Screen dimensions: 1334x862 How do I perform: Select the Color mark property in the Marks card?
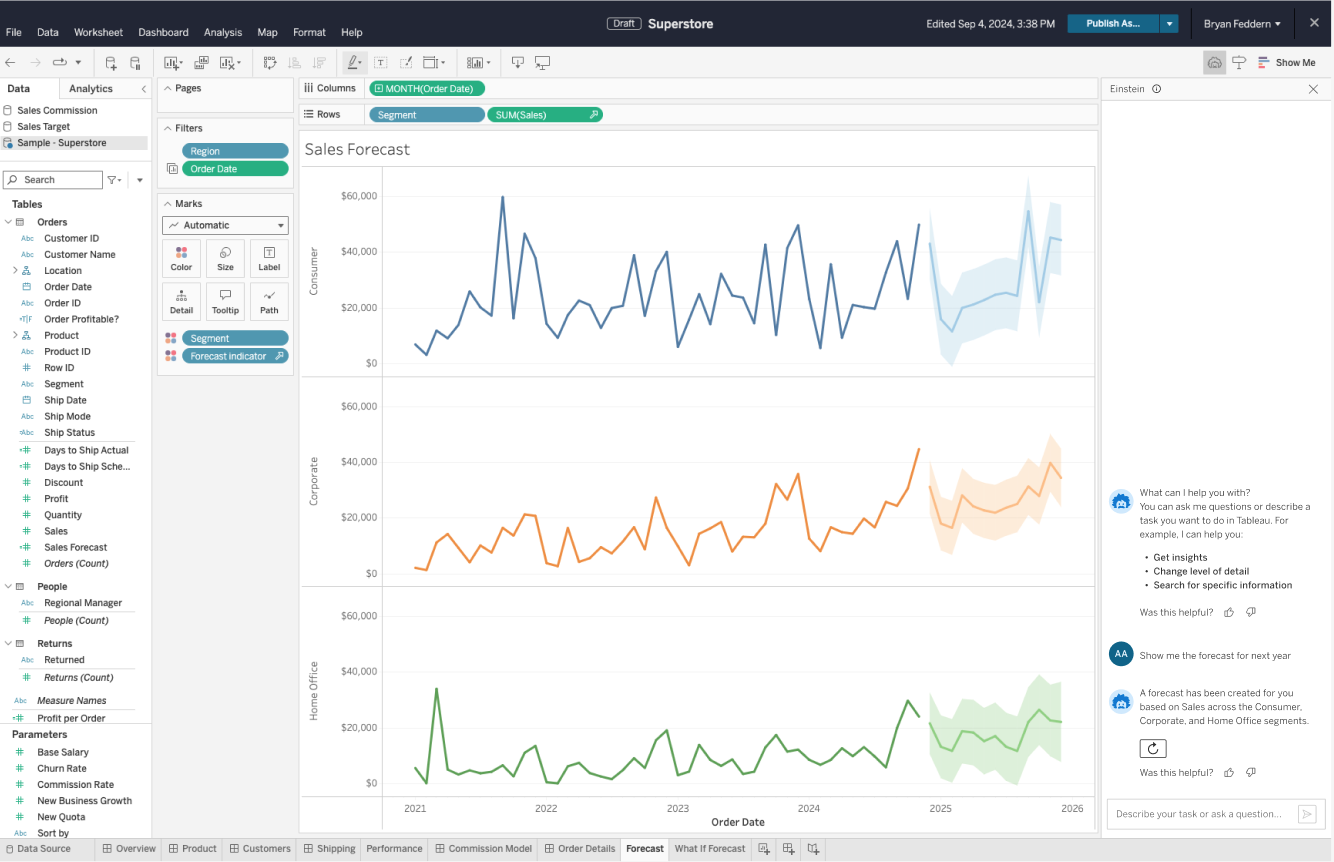pyautogui.click(x=181, y=258)
